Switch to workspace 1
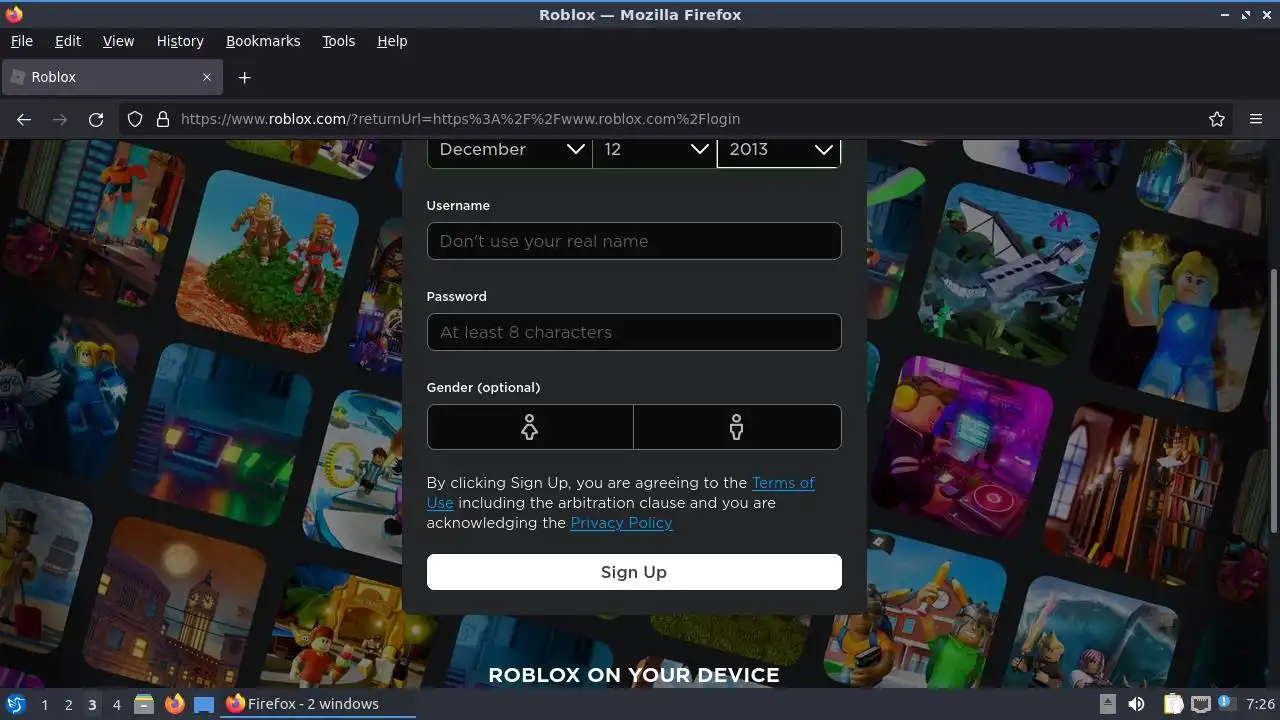Screen dimensions: 1280x720 [44, 704]
